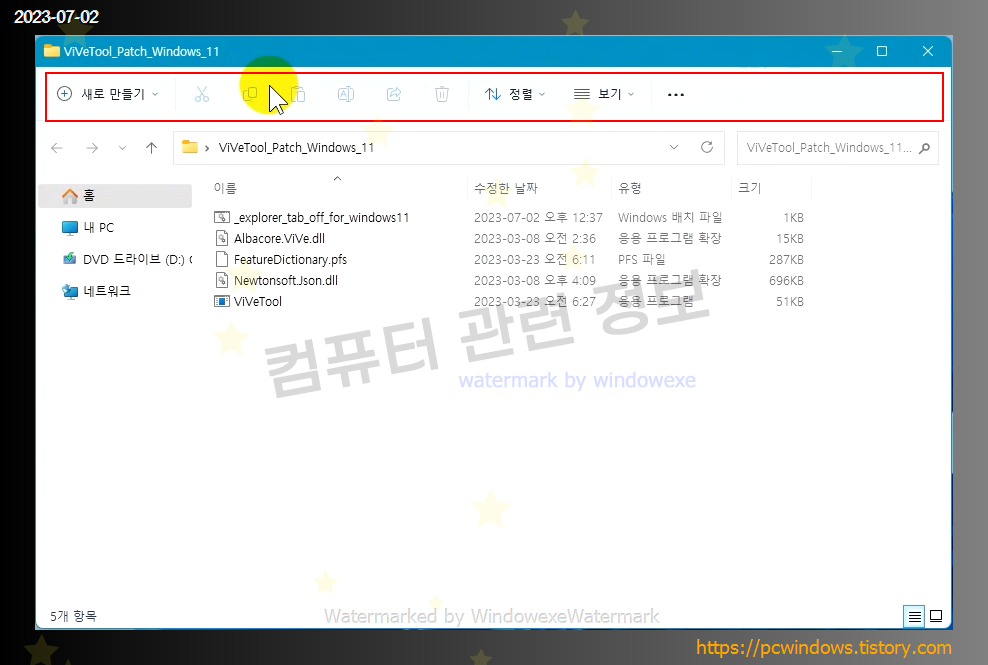
Task: Go up one folder level
Action: pyautogui.click(x=151, y=147)
